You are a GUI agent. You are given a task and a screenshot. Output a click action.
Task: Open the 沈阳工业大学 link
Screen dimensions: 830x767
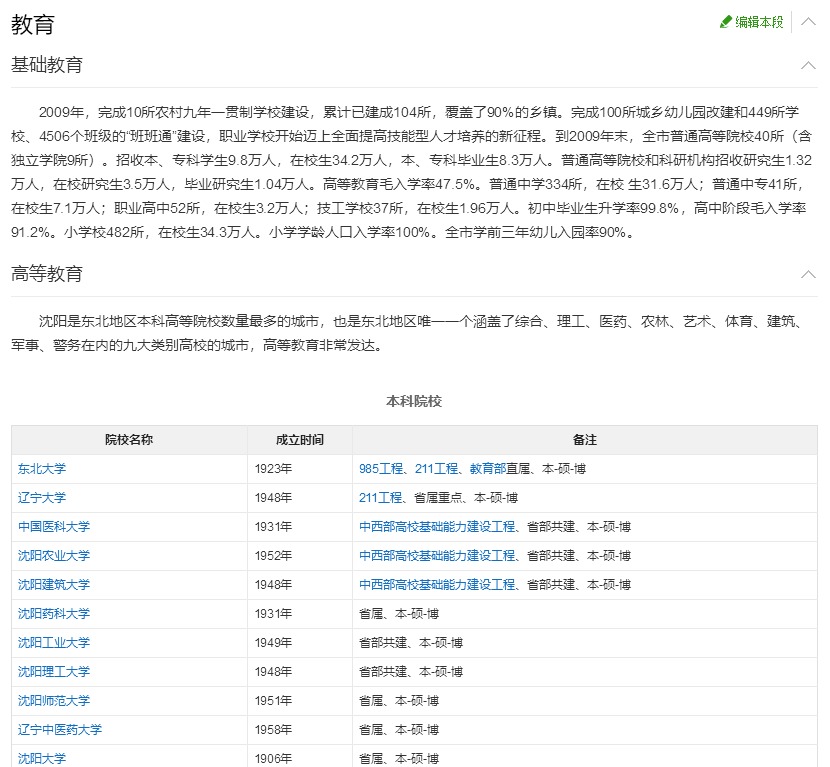pyautogui.click(x=54, y=643)
